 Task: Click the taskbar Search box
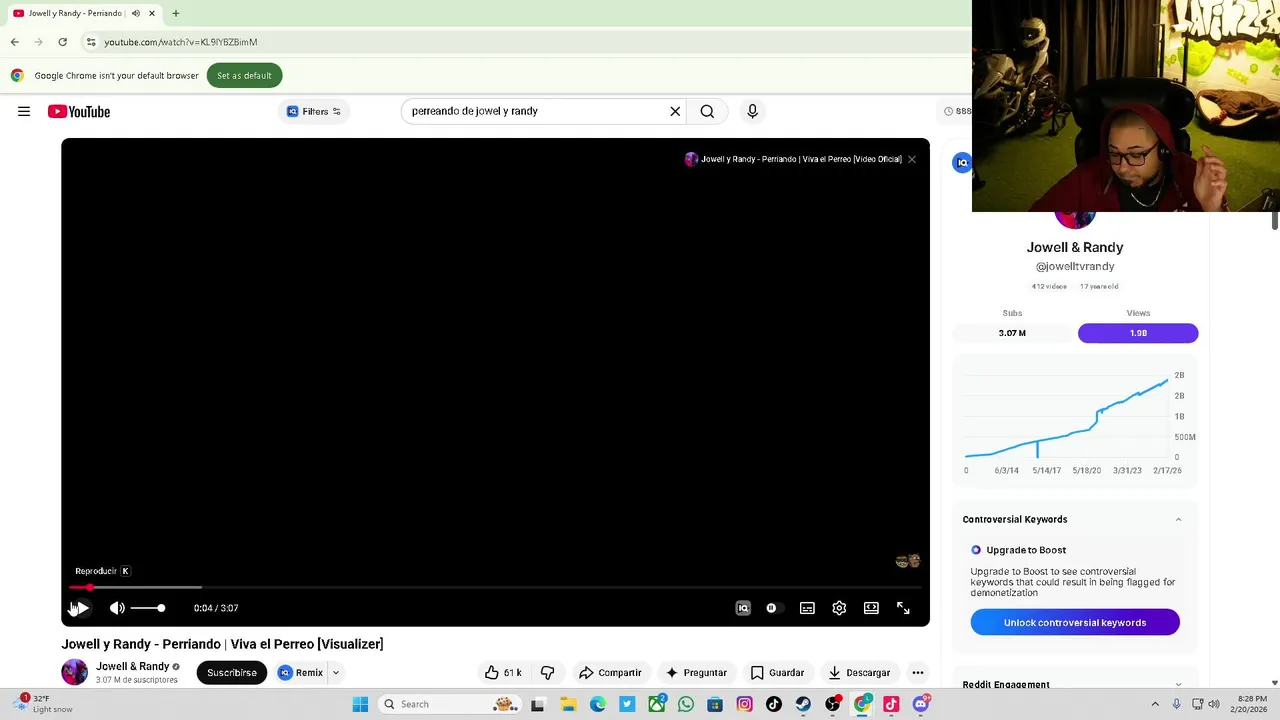pos(451,704)
